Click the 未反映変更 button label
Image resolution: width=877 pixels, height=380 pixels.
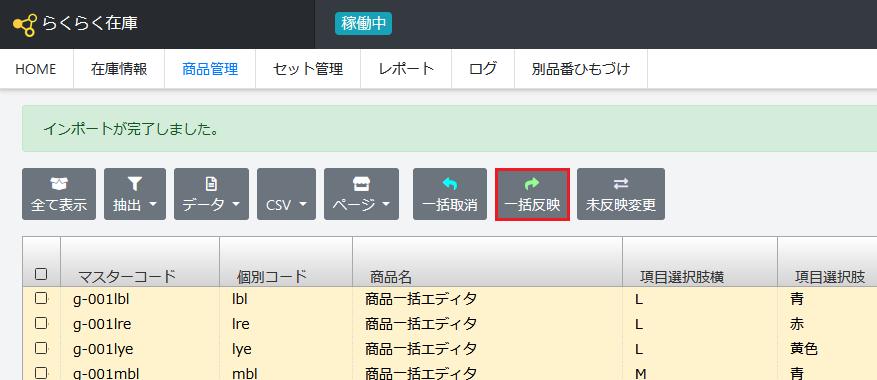tap(621, 205)
